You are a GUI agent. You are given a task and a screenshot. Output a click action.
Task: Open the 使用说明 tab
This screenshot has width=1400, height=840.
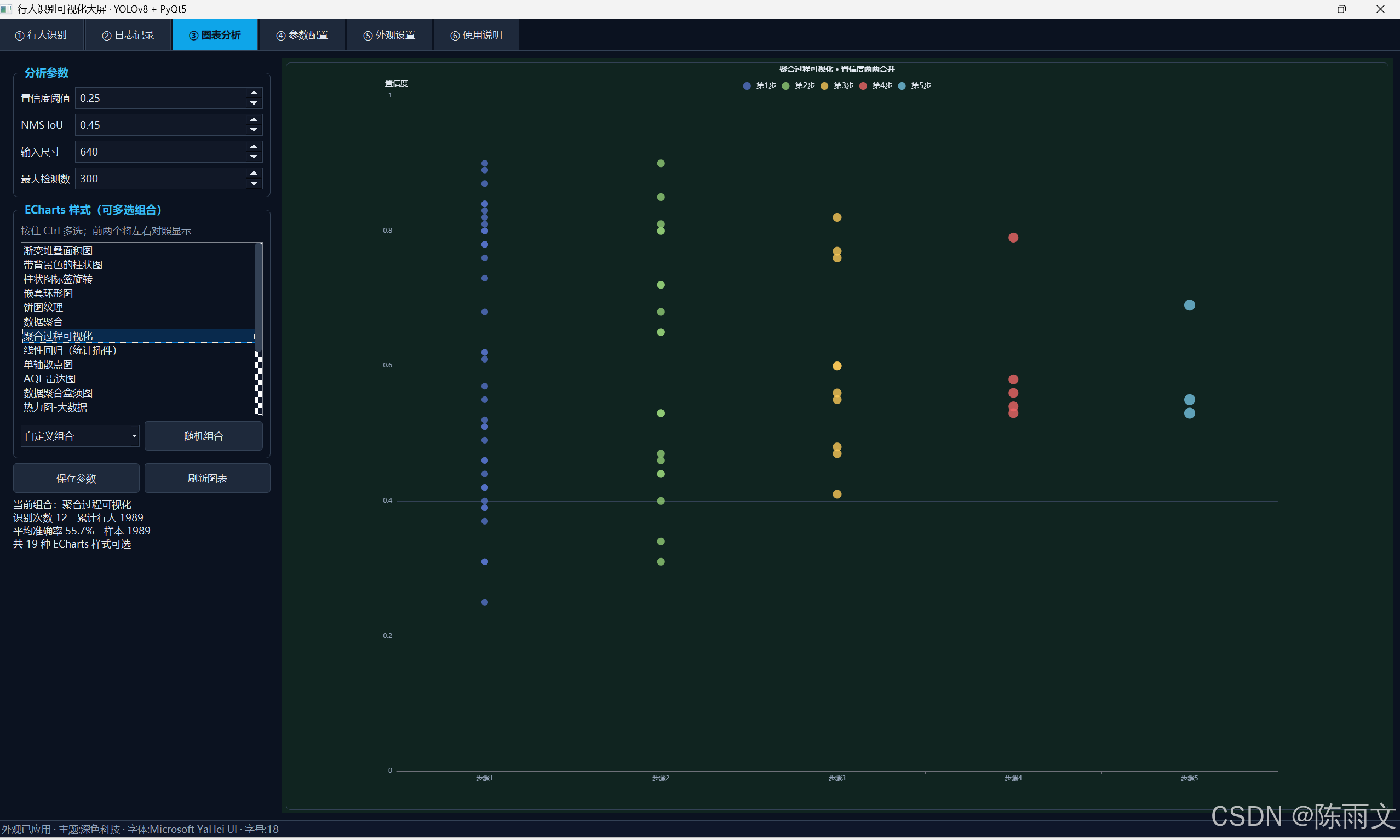tap(476, 35)
